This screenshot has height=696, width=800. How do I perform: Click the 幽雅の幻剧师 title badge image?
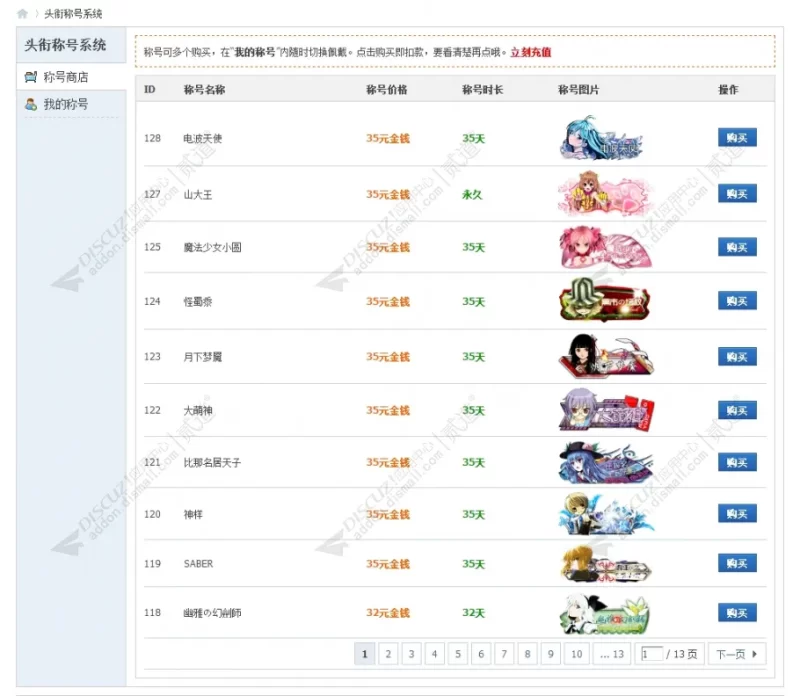click(x=605, y=614)
